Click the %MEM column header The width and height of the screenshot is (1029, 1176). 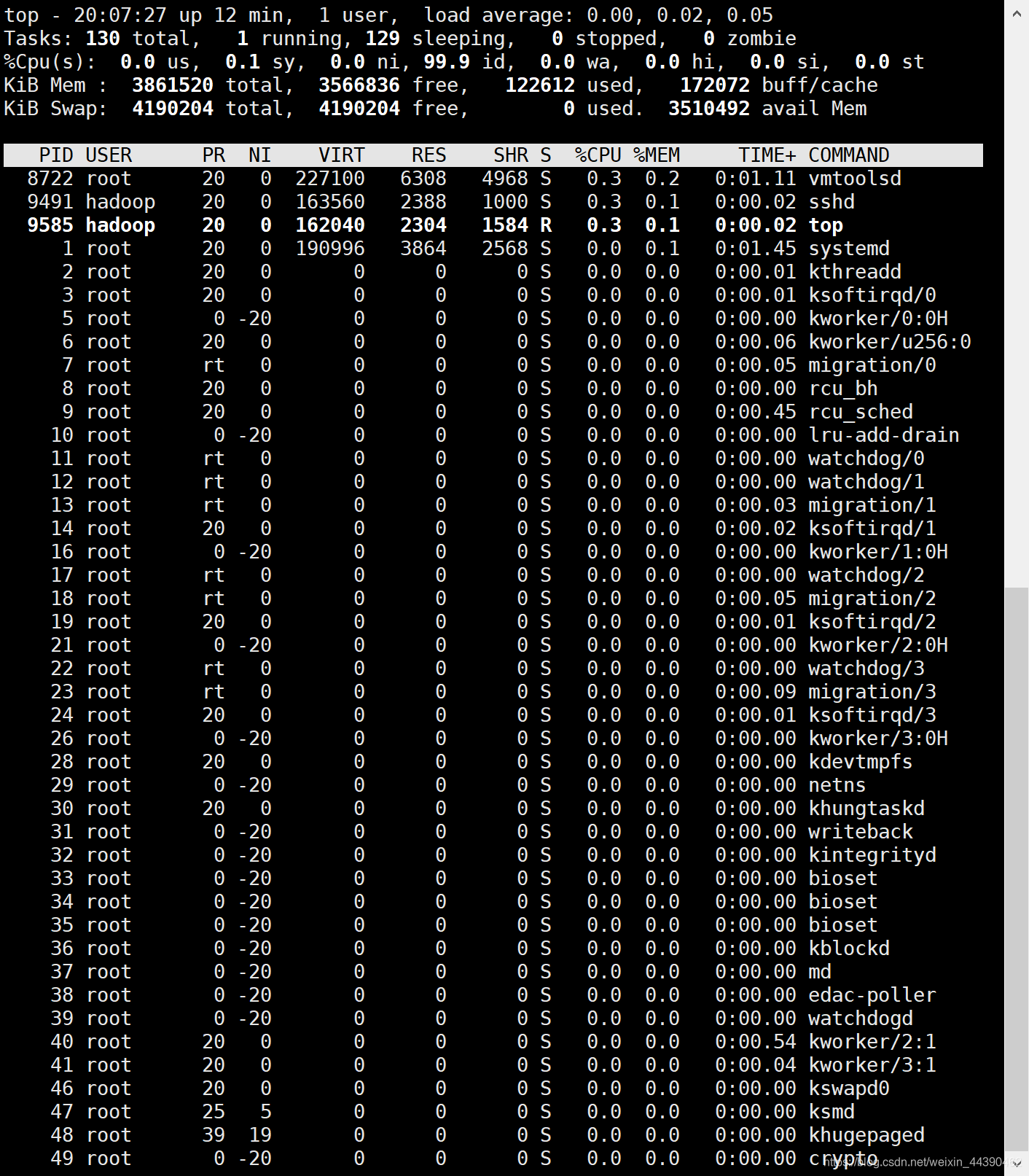click(657, 155)
